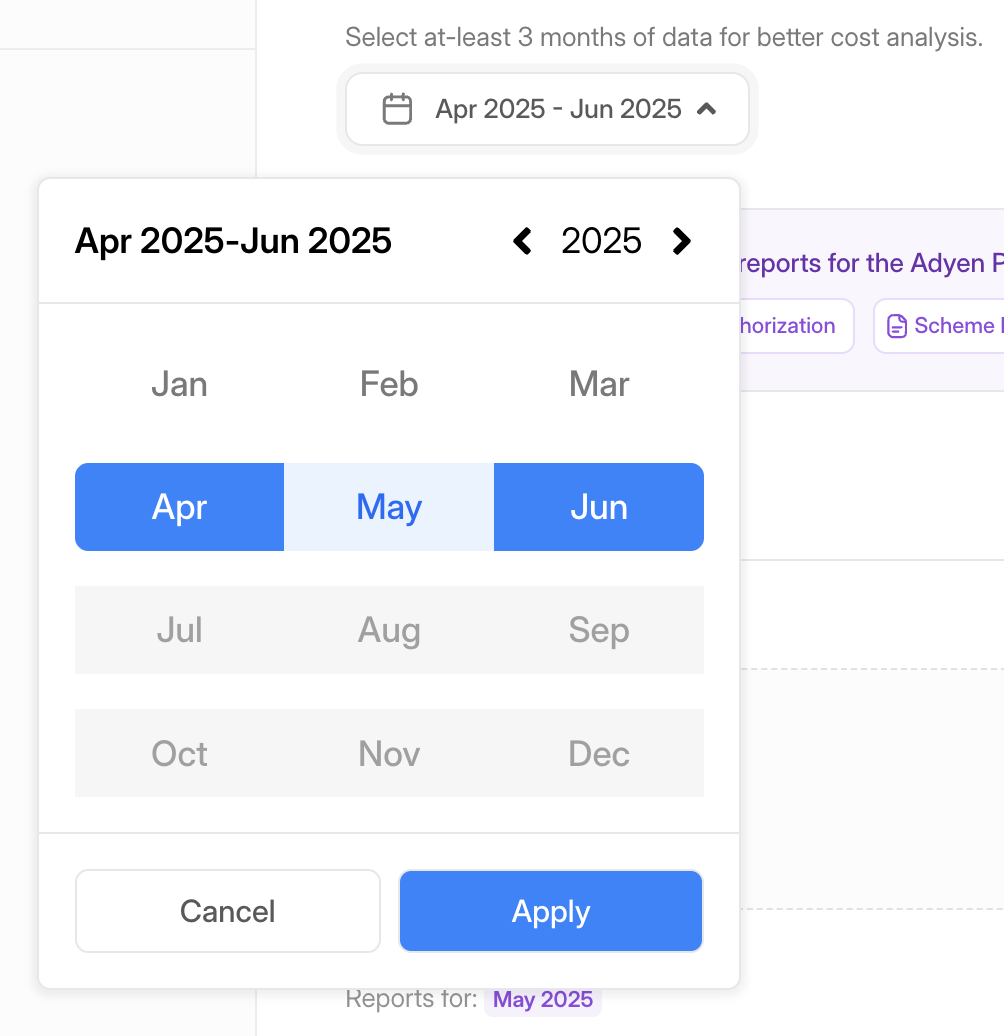Apply the selected date range

click(551, 911)
